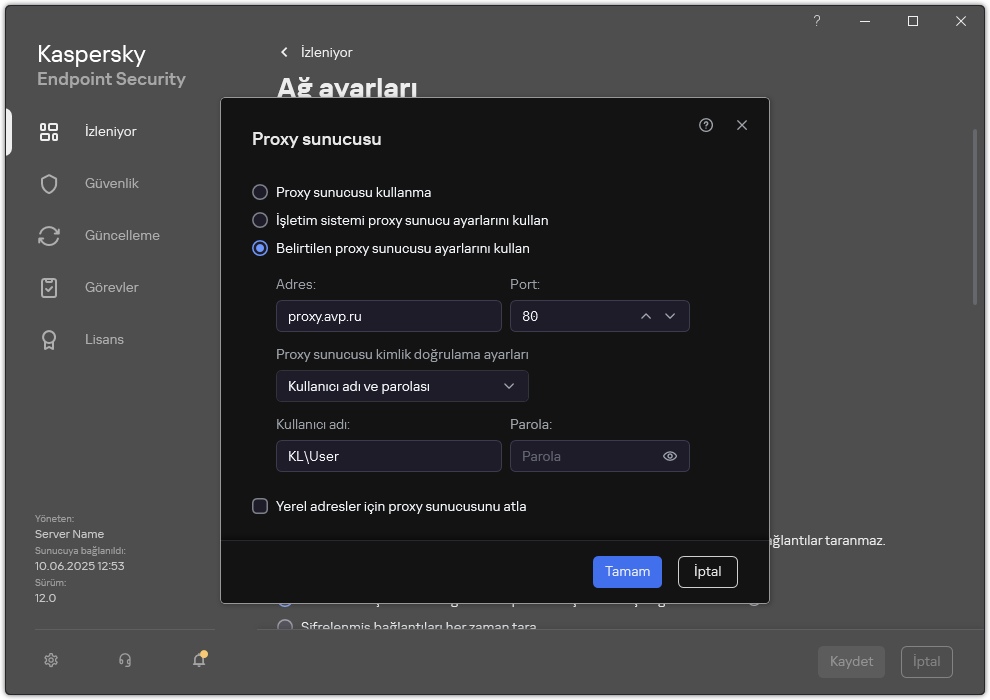Open the Görevler tasks icon

(x=49, y=287)
